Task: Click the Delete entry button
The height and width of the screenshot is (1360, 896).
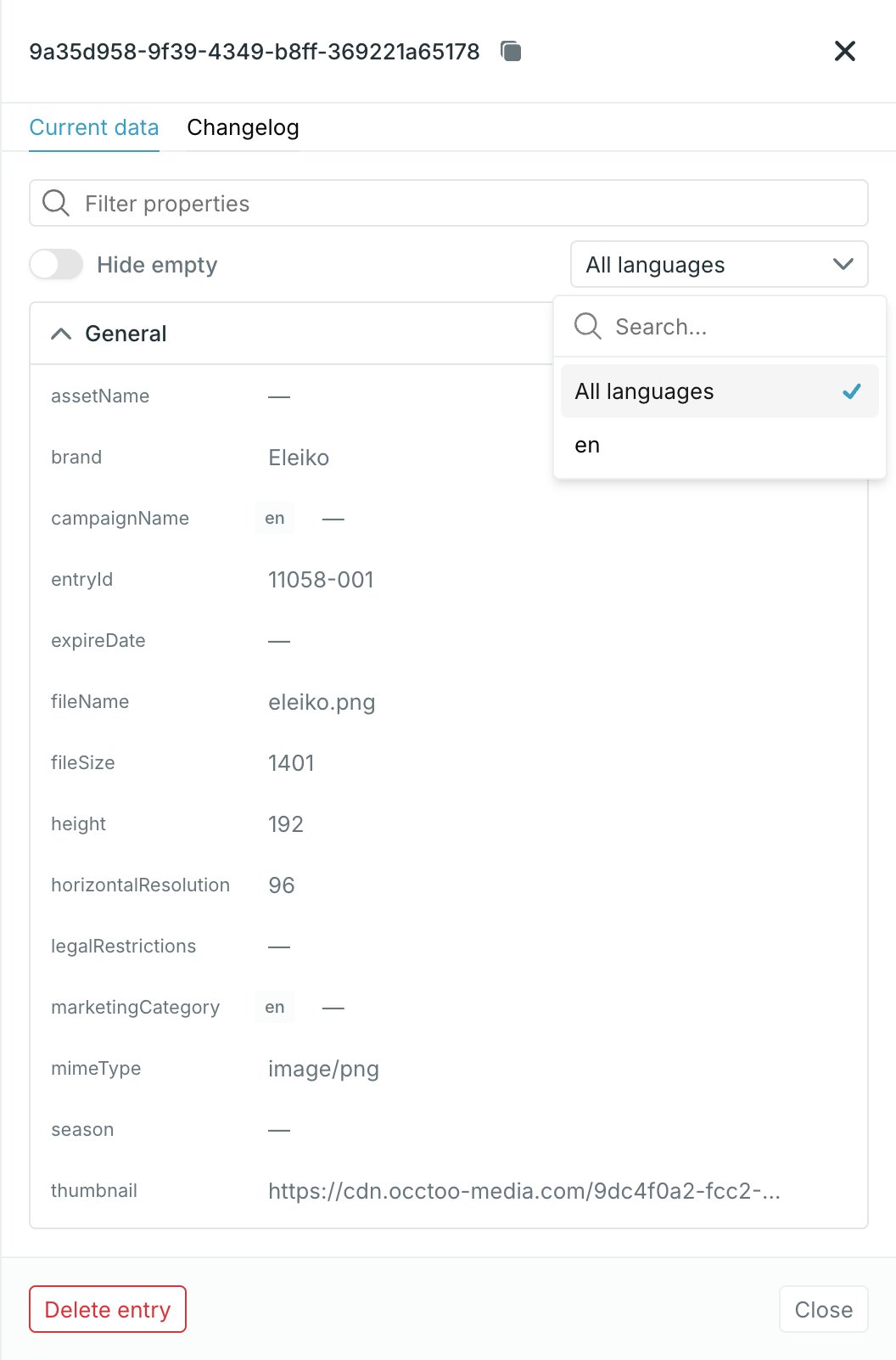Action: point(108,1309)
